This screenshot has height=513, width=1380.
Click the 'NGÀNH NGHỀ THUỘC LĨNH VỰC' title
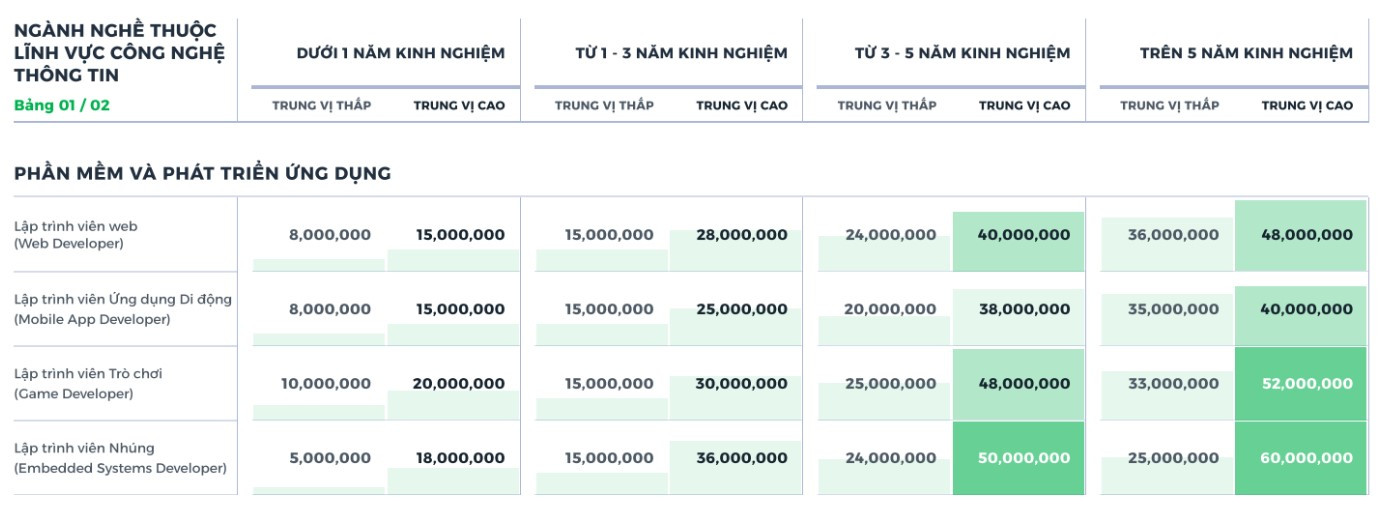(x=119, y=52)
